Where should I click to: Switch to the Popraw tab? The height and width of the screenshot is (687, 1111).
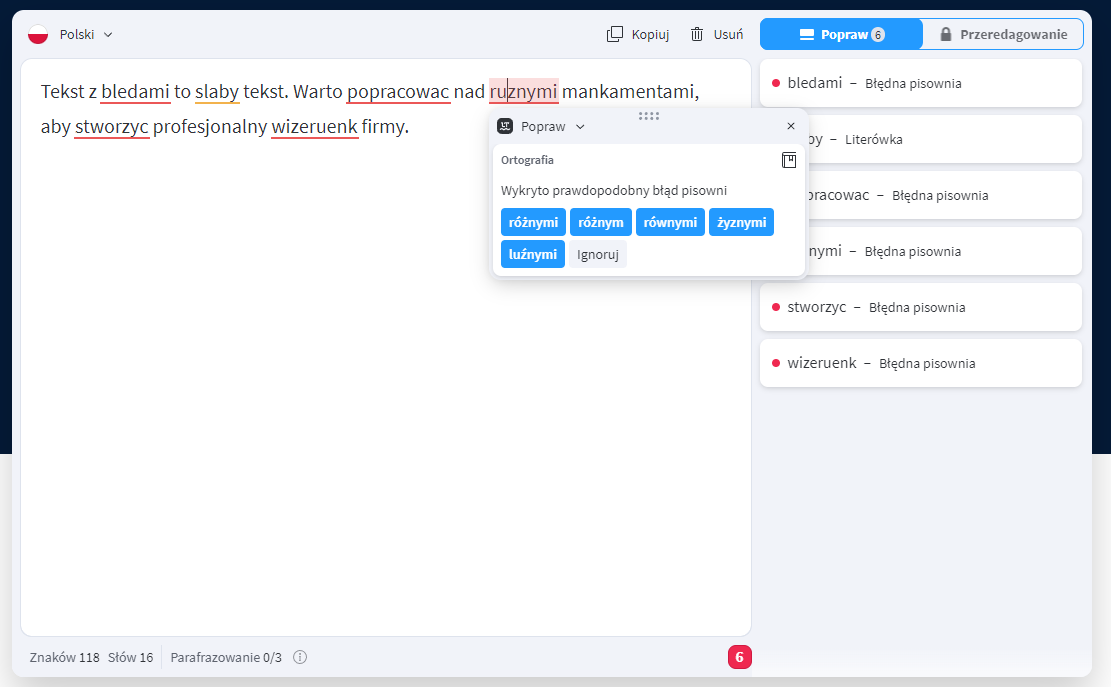[x=842, y=34]
